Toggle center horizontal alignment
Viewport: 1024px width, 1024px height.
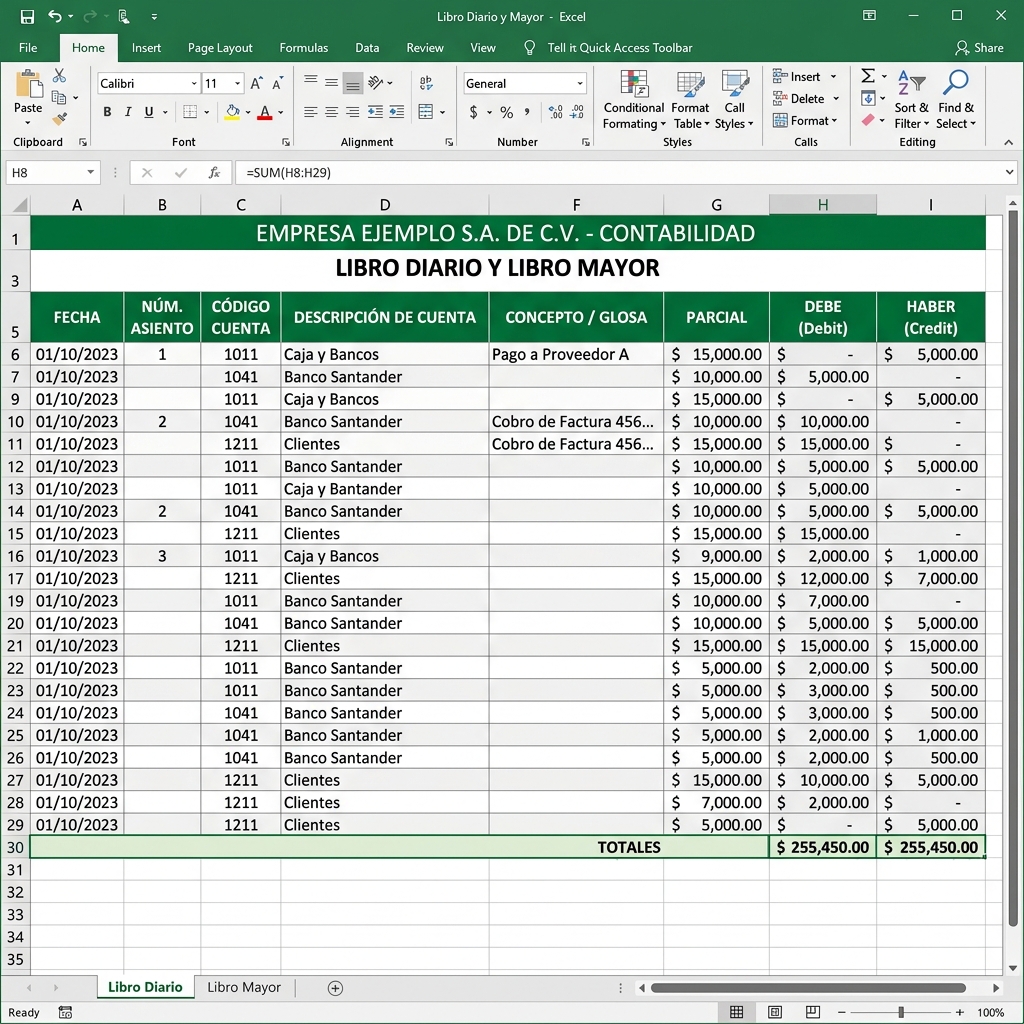click(332, 112)
